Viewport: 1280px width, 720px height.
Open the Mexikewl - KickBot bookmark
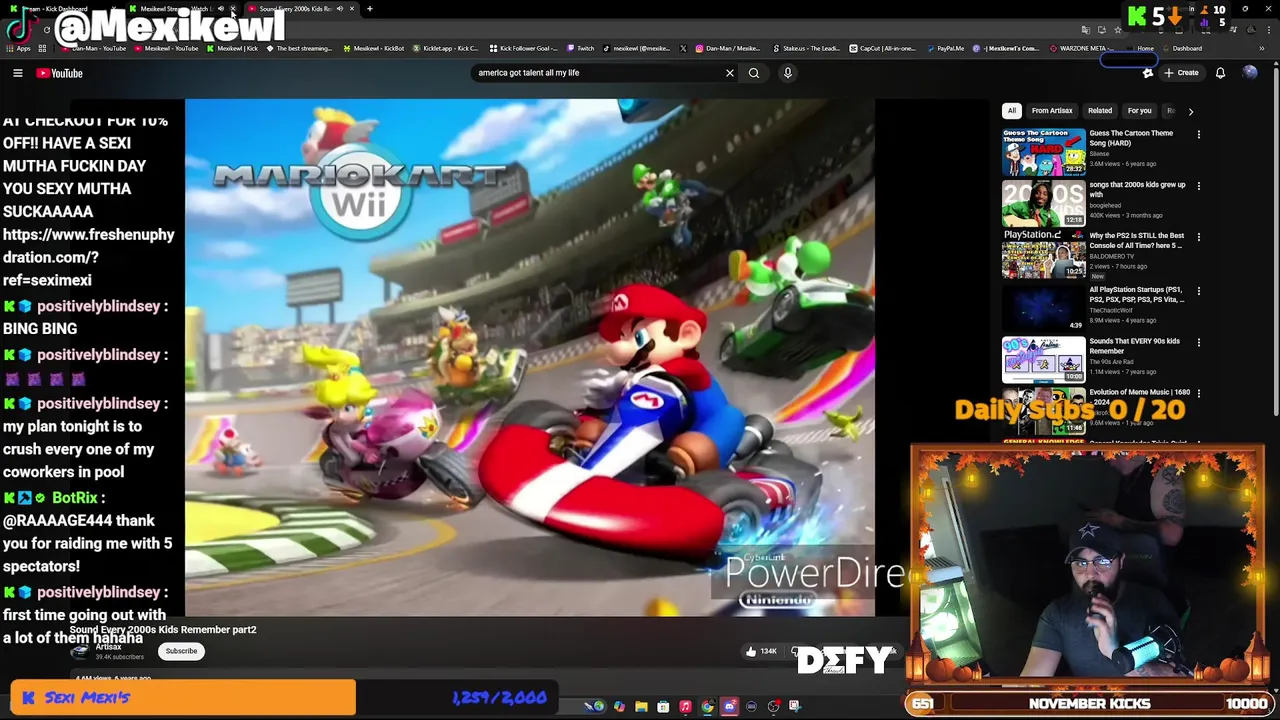tap(374, 48)
